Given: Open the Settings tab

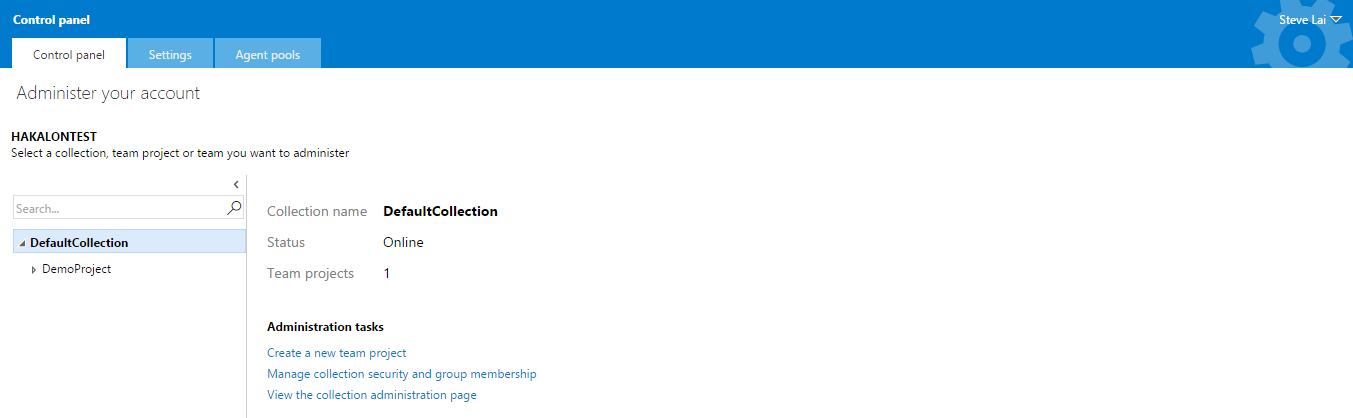Looking at the screenshot, I should coord(170,55).
